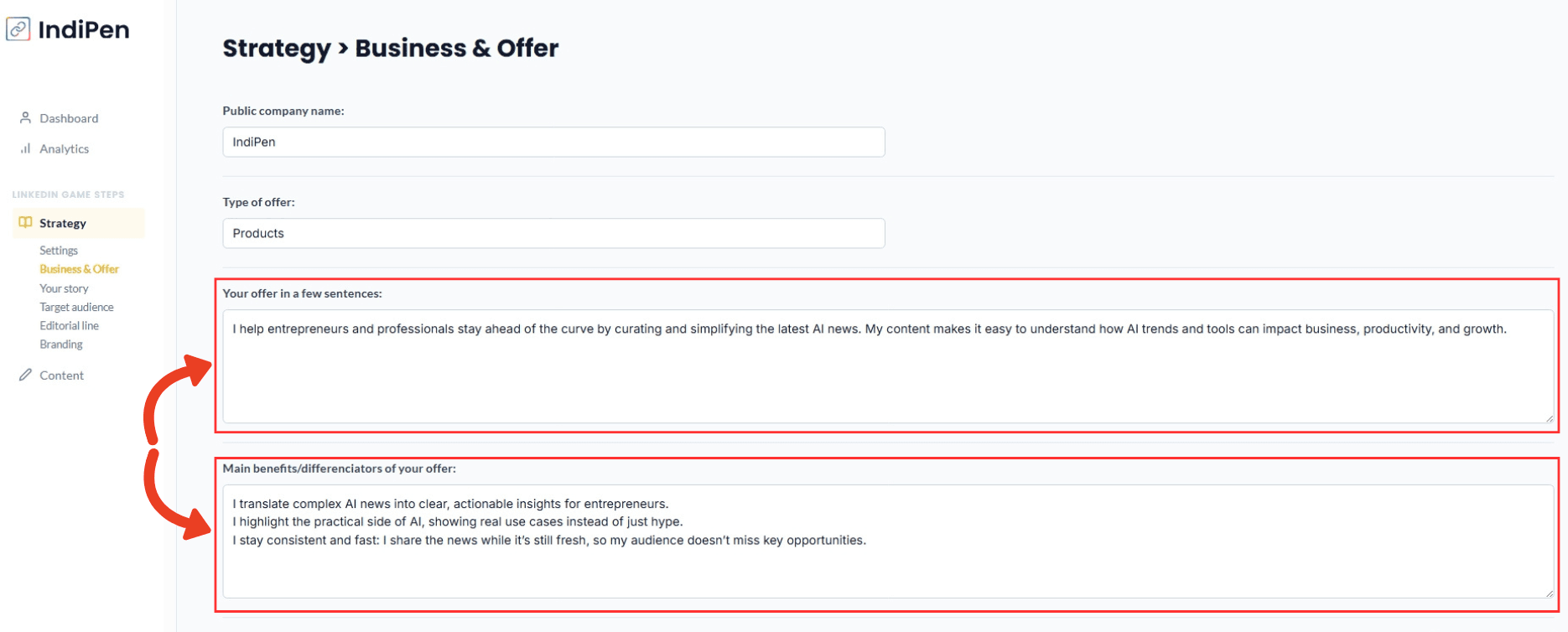Open the Branding step
The width and height of the screenshot is (1568, 632).
click(x=61, y=344)
